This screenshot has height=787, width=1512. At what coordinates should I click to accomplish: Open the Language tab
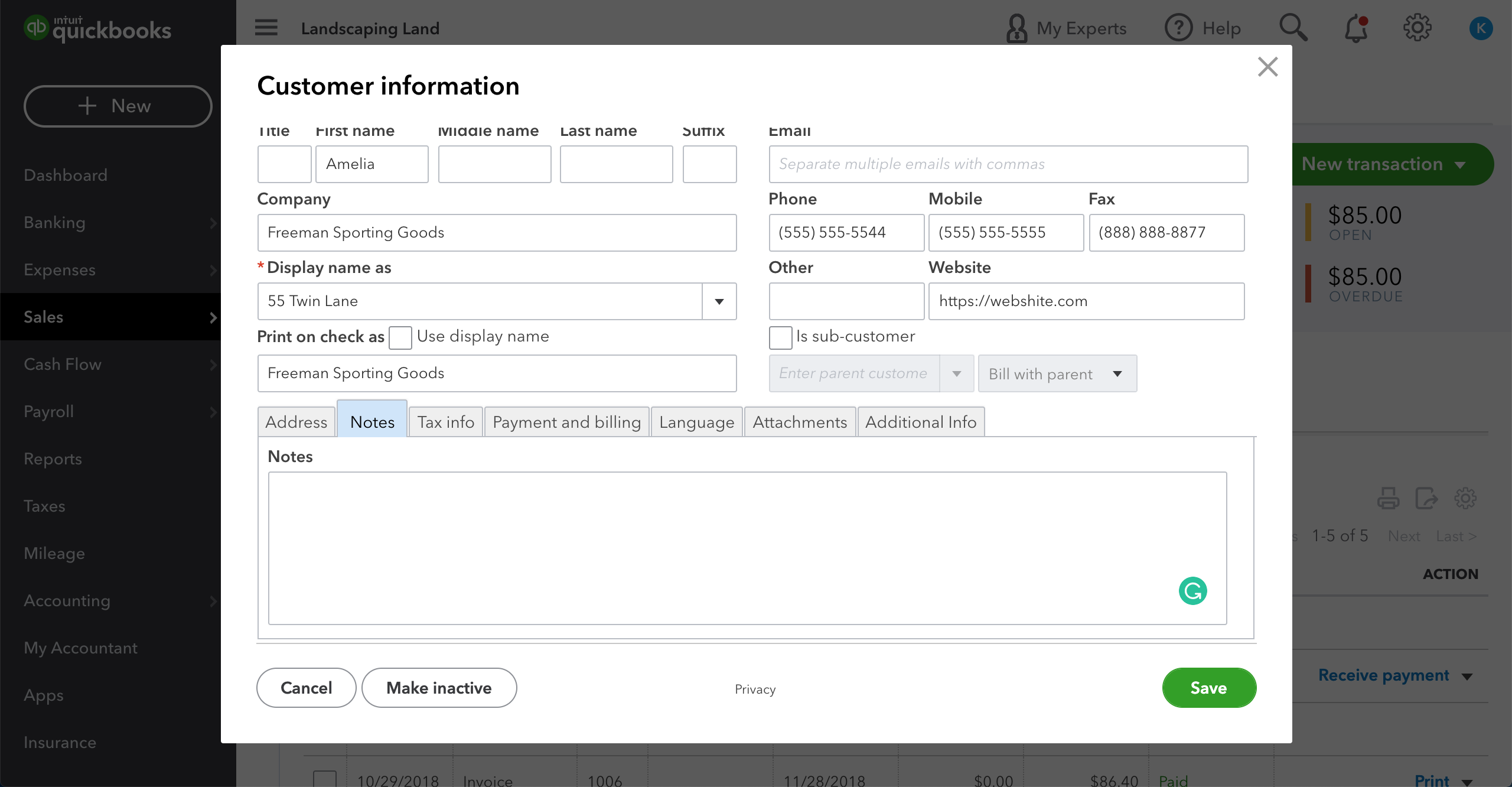[696, 422]
